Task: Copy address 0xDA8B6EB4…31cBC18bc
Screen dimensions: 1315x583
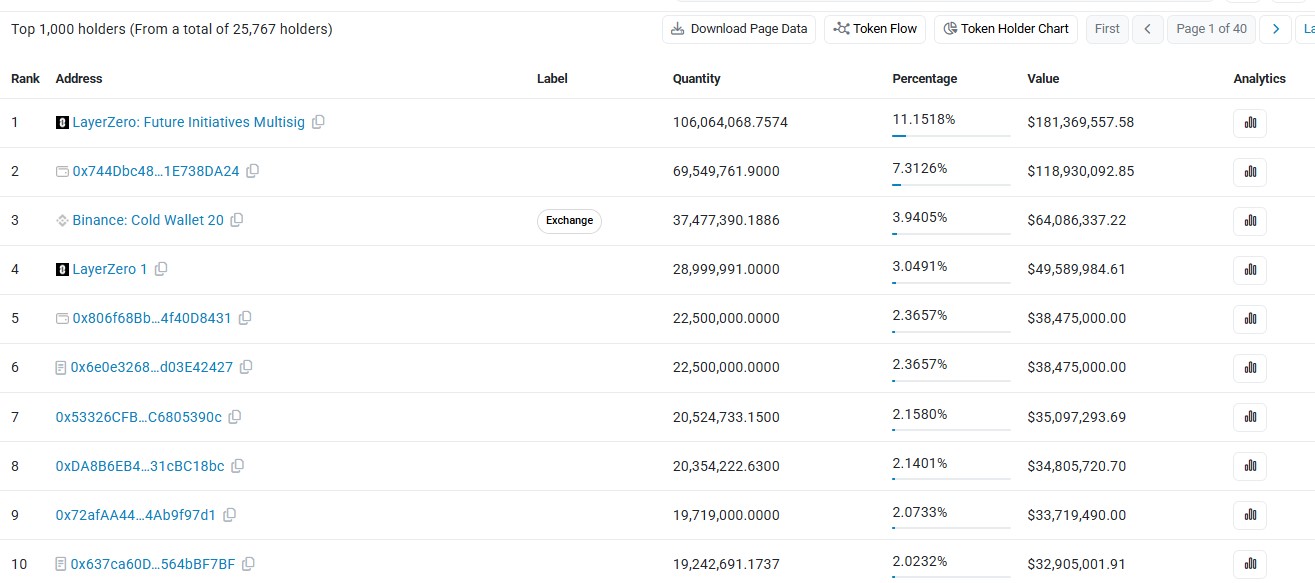Action: [x=237, y=466]
